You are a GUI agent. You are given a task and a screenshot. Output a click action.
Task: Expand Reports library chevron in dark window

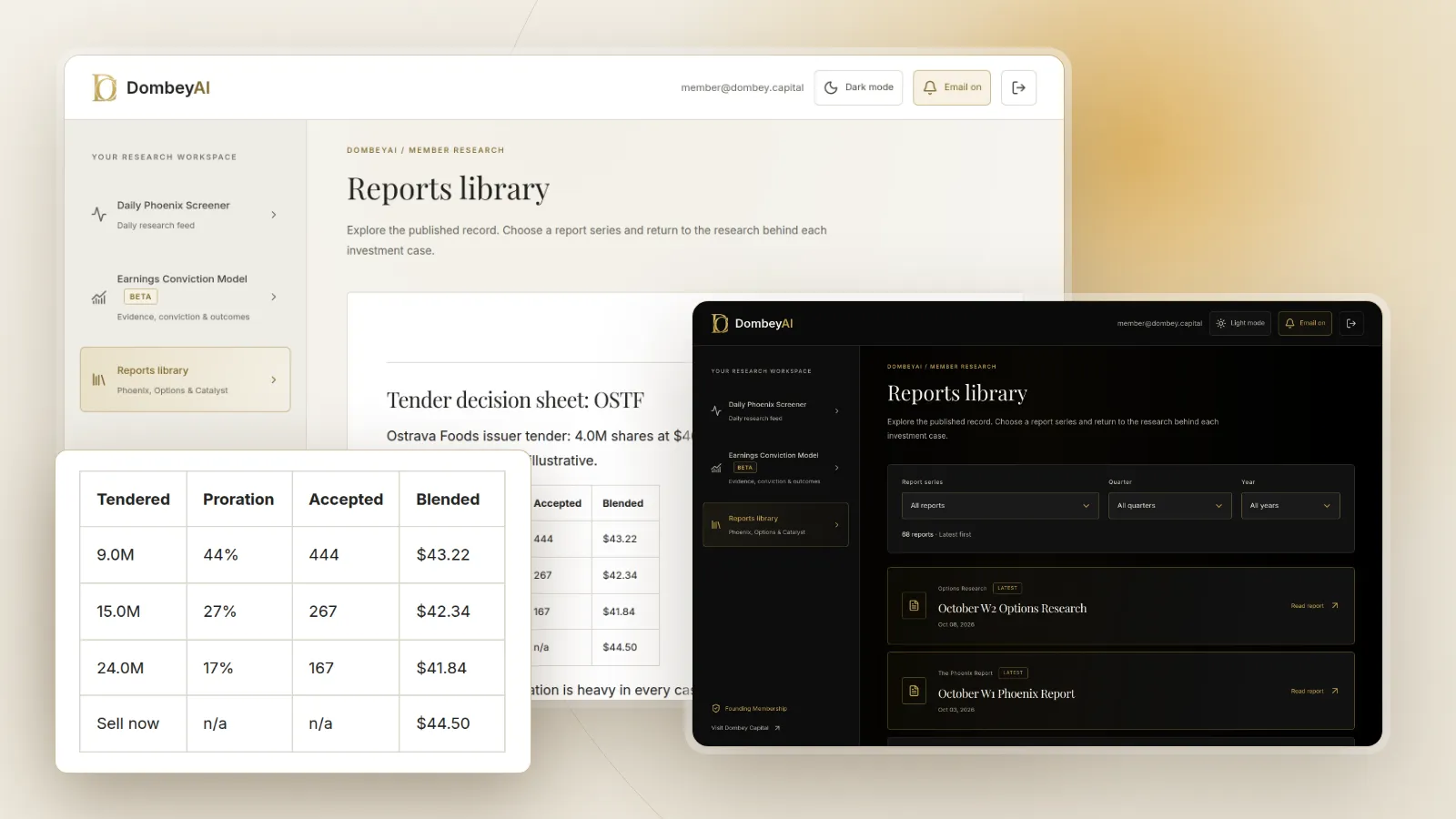pos(837,525)
